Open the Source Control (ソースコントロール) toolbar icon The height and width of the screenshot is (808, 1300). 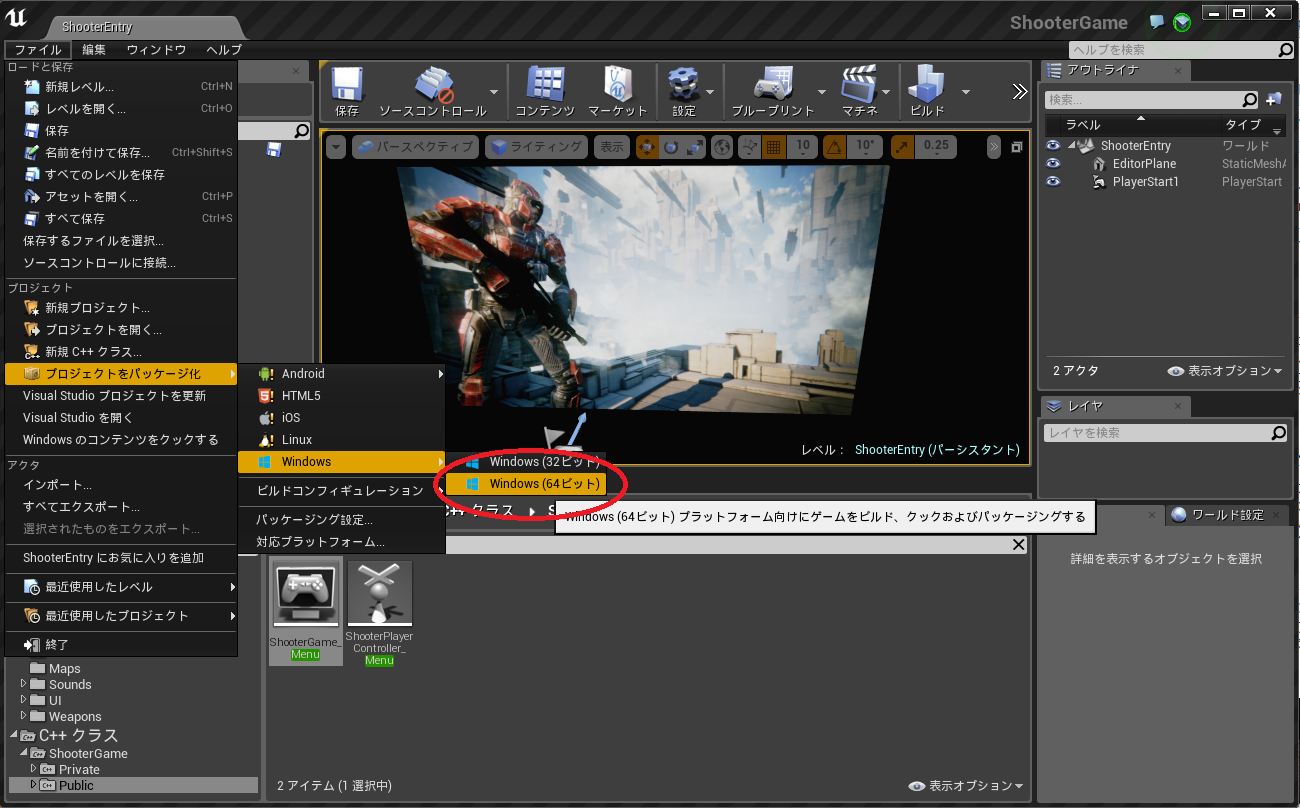(433, 84)
